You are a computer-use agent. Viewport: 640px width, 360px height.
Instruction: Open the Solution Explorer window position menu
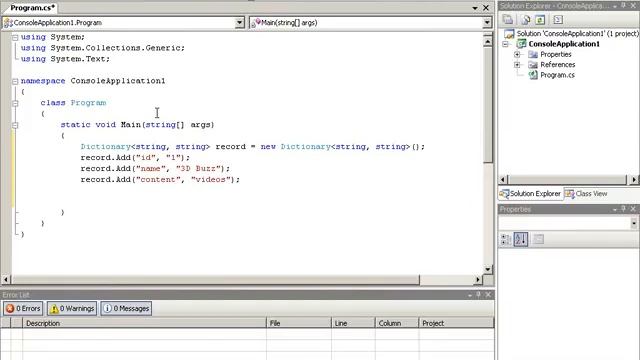coord(615,6)
